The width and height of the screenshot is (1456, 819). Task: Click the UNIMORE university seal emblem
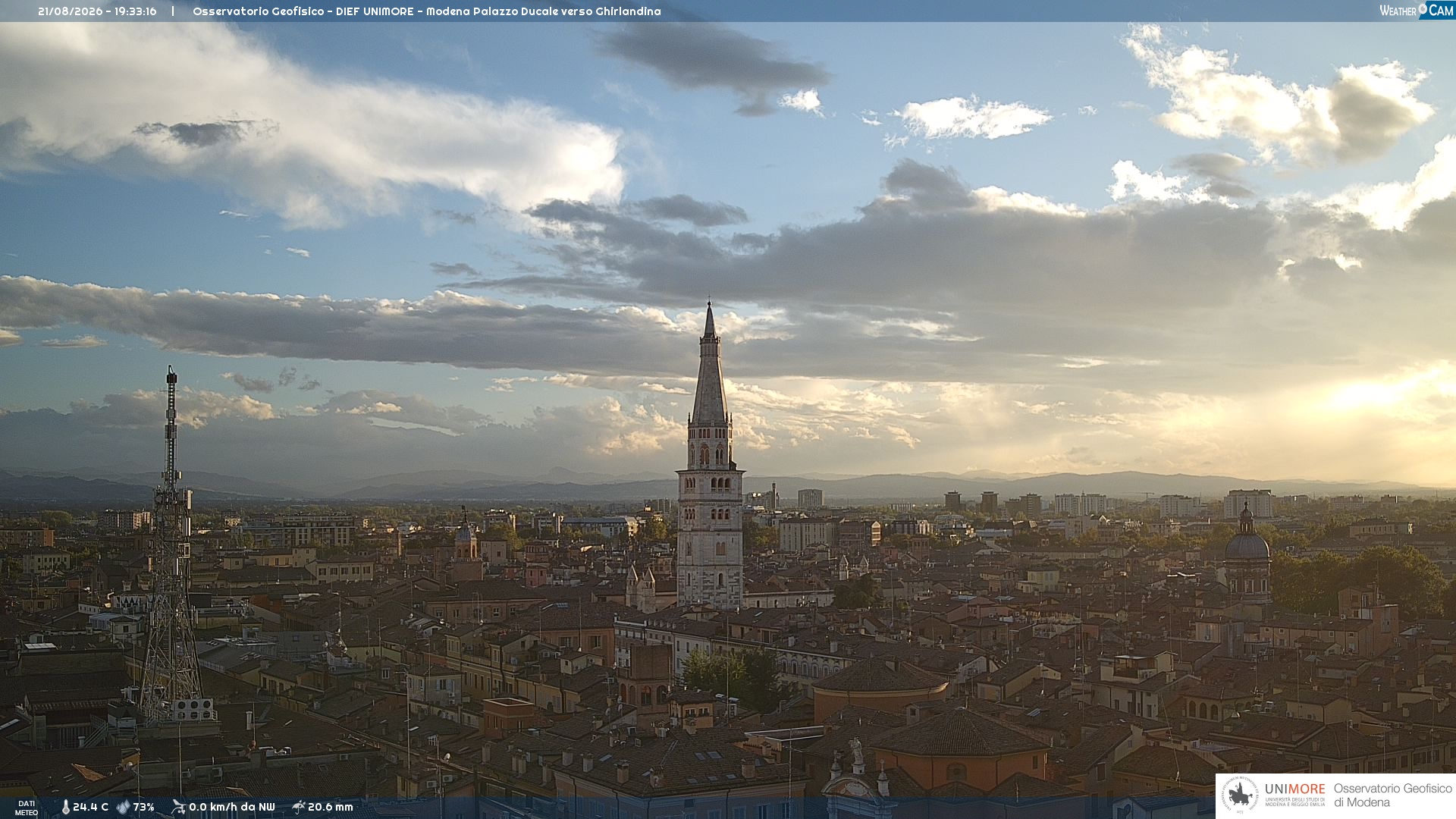[x=1239, y=795]
